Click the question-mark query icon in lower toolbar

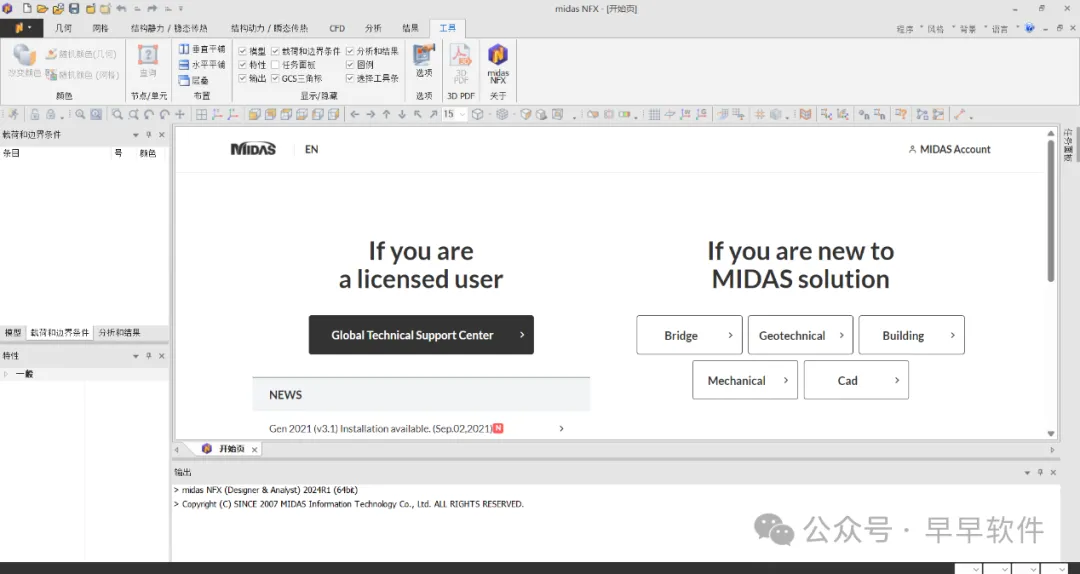(901, 114)
